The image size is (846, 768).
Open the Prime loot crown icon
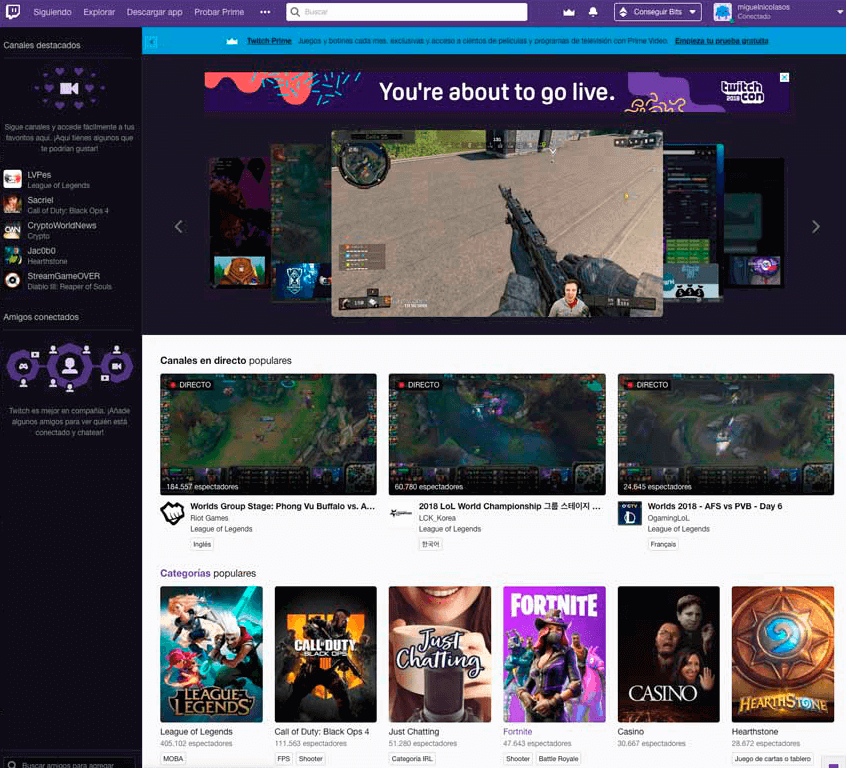(x=569, y=12)
